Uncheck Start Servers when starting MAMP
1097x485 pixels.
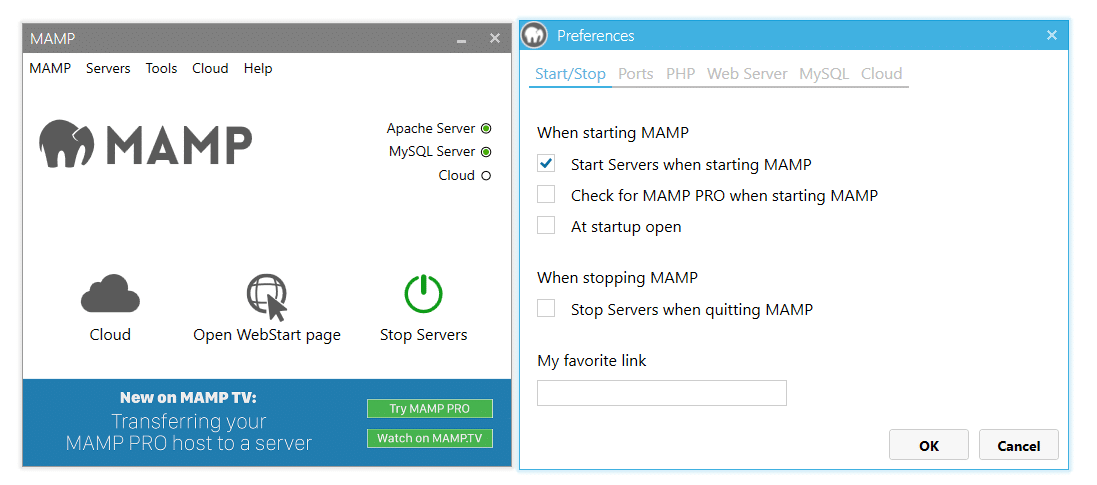click(546, 164)
